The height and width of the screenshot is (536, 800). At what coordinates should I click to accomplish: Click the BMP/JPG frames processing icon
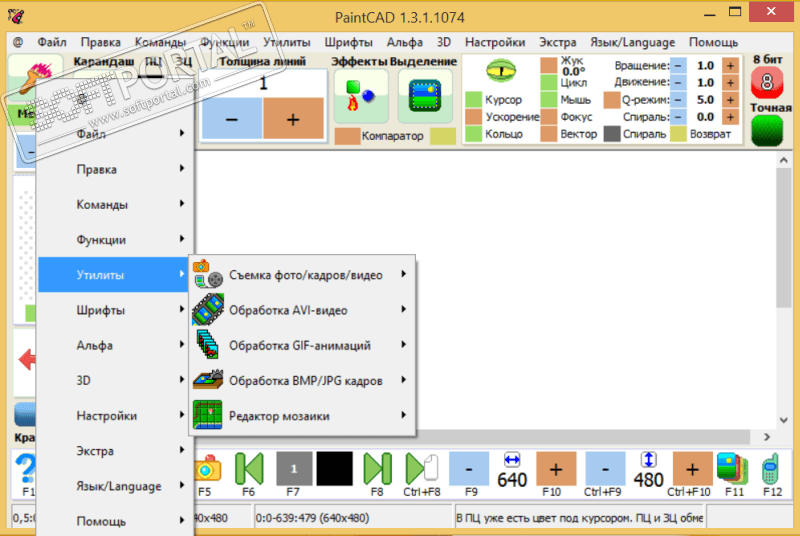208,380
